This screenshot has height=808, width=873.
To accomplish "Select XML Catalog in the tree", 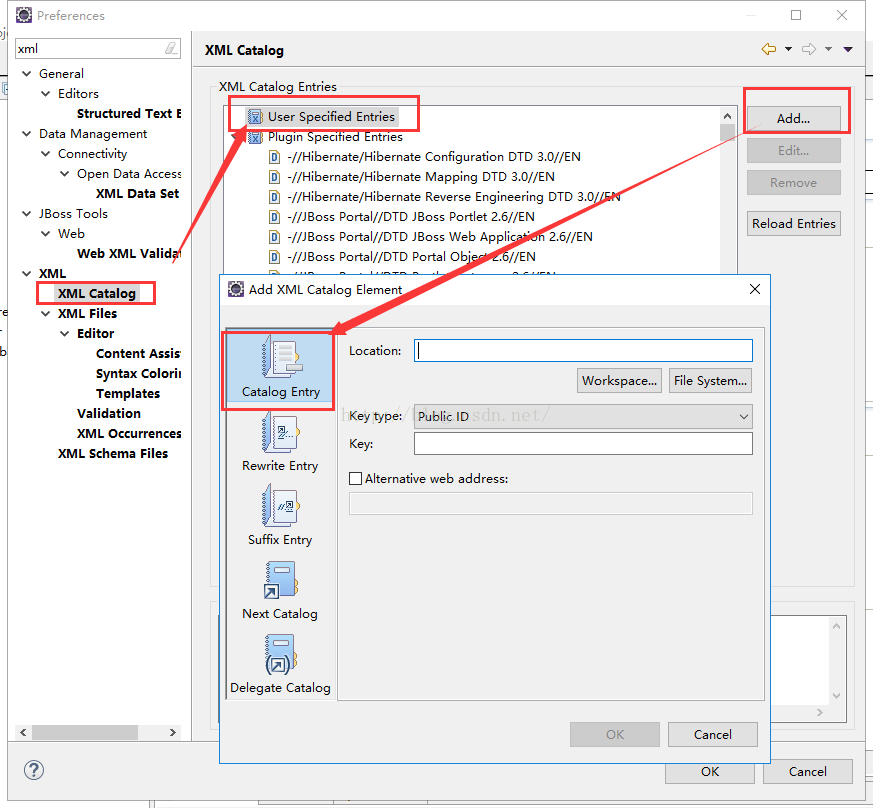I will (97, 293).
